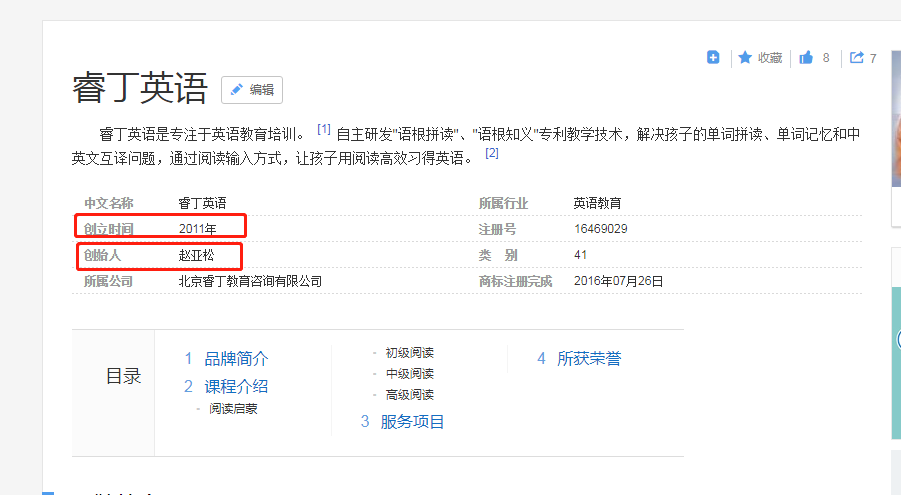This screenshot has height=495, width=901.
Task: Go to 阅读启蒙 subsection
Action: tap(233, 409)
